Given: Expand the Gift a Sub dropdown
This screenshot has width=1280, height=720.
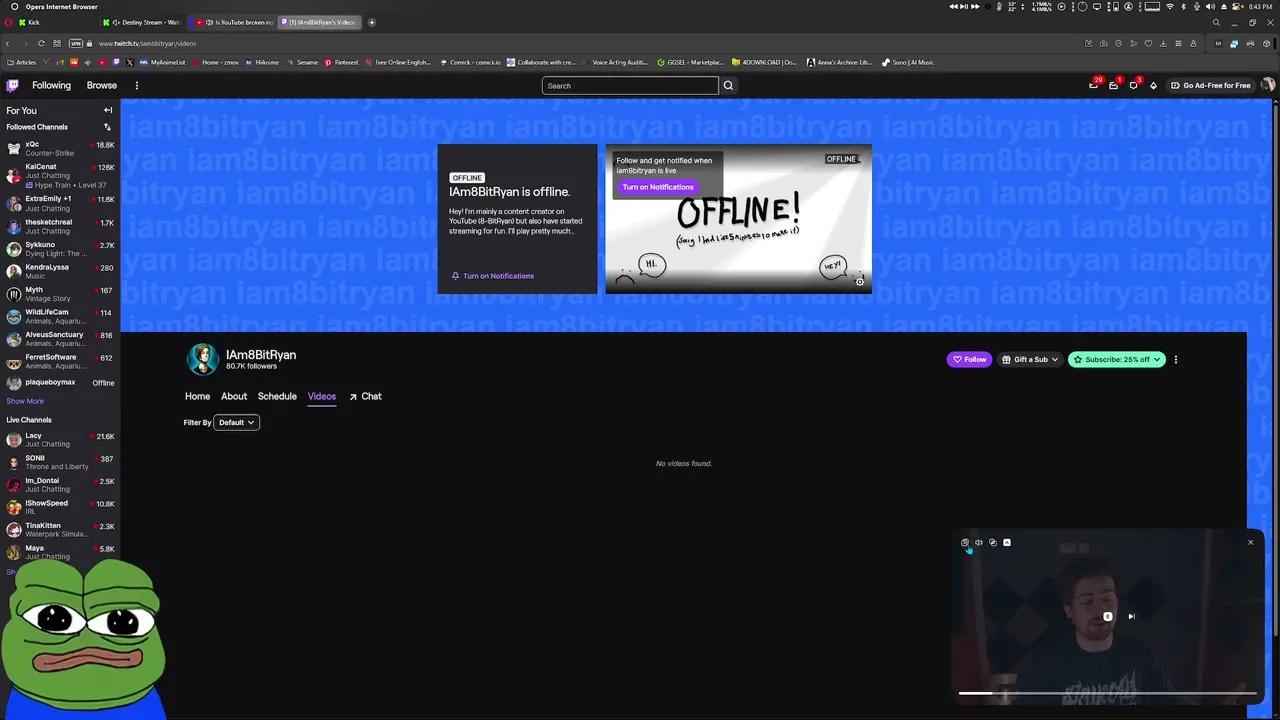Looking at the screenshot, I should [x=1030, y=359].
